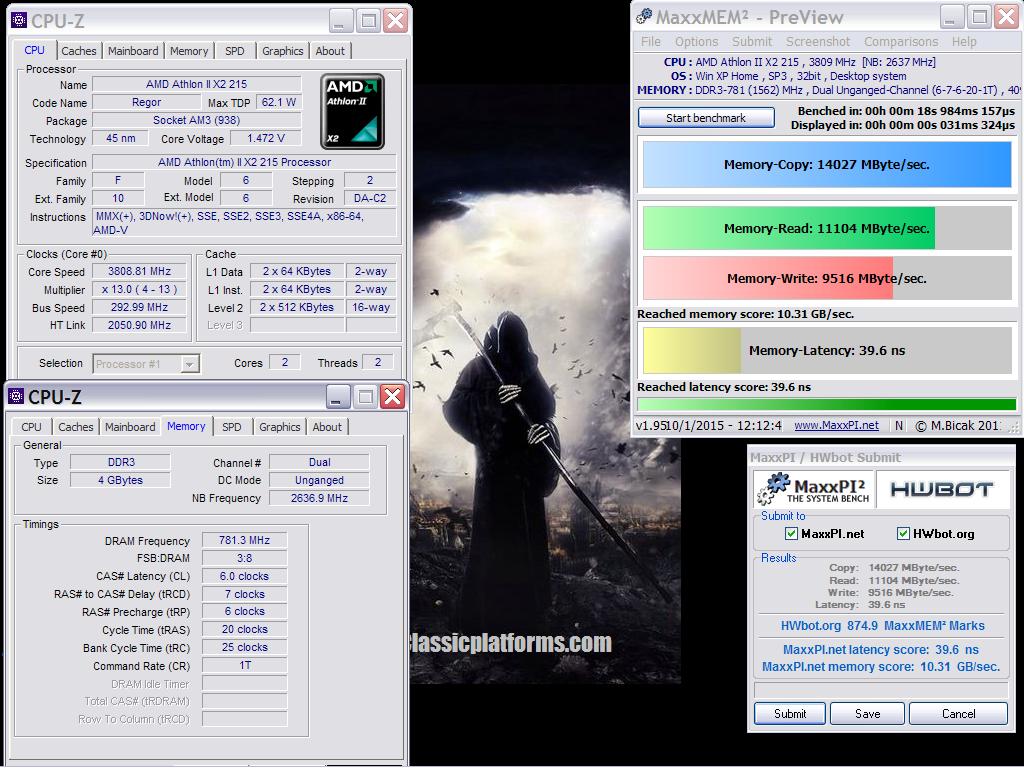Viewport: 1024px width, 768px height.
Task: Select SPD tab in bottom CPU-Z window
Action: [232, 427]
